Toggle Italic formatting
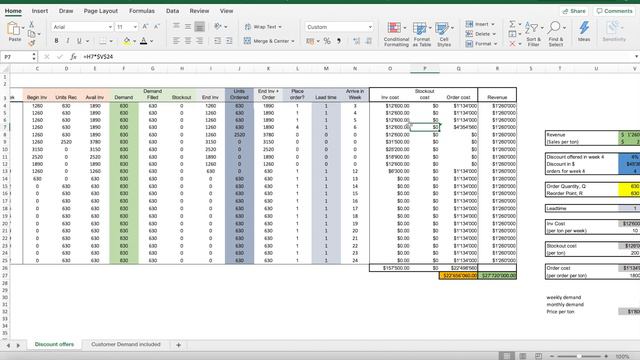Image resolution: width=640 pixels, height=360 pixels. (67, 41)
